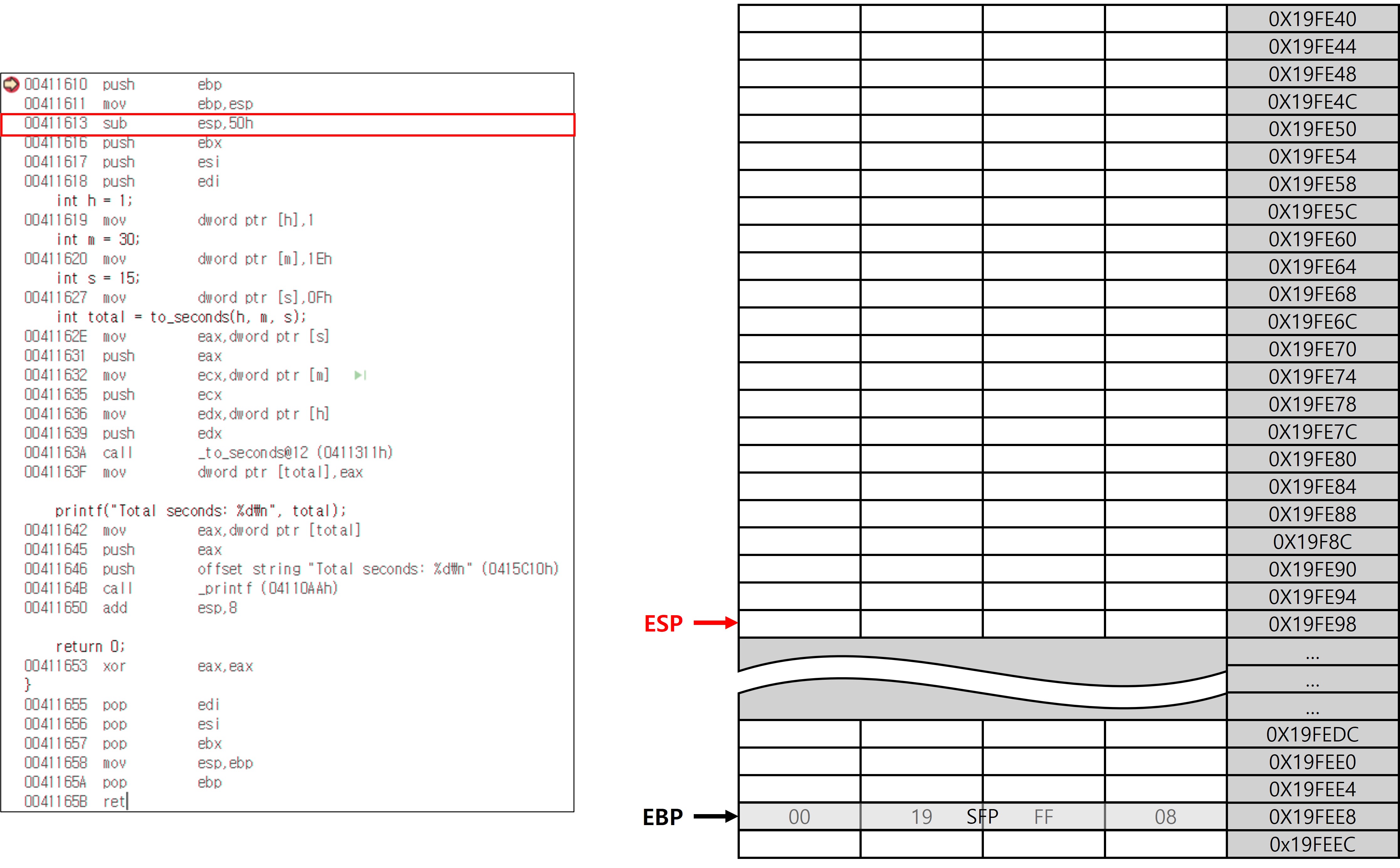Image resolution: width=1400 pixels, height=868 pixels.
Task: Click the black EBP arrow pointer
Action: coord(715,816)
